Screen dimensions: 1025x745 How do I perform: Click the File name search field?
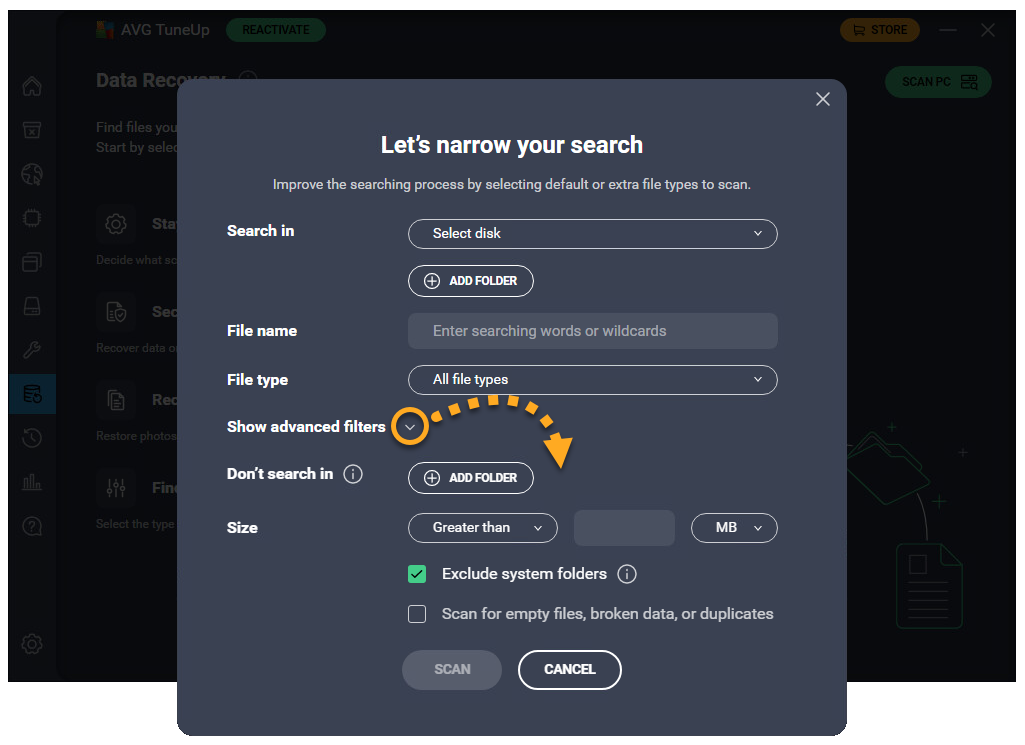[592, 331]
